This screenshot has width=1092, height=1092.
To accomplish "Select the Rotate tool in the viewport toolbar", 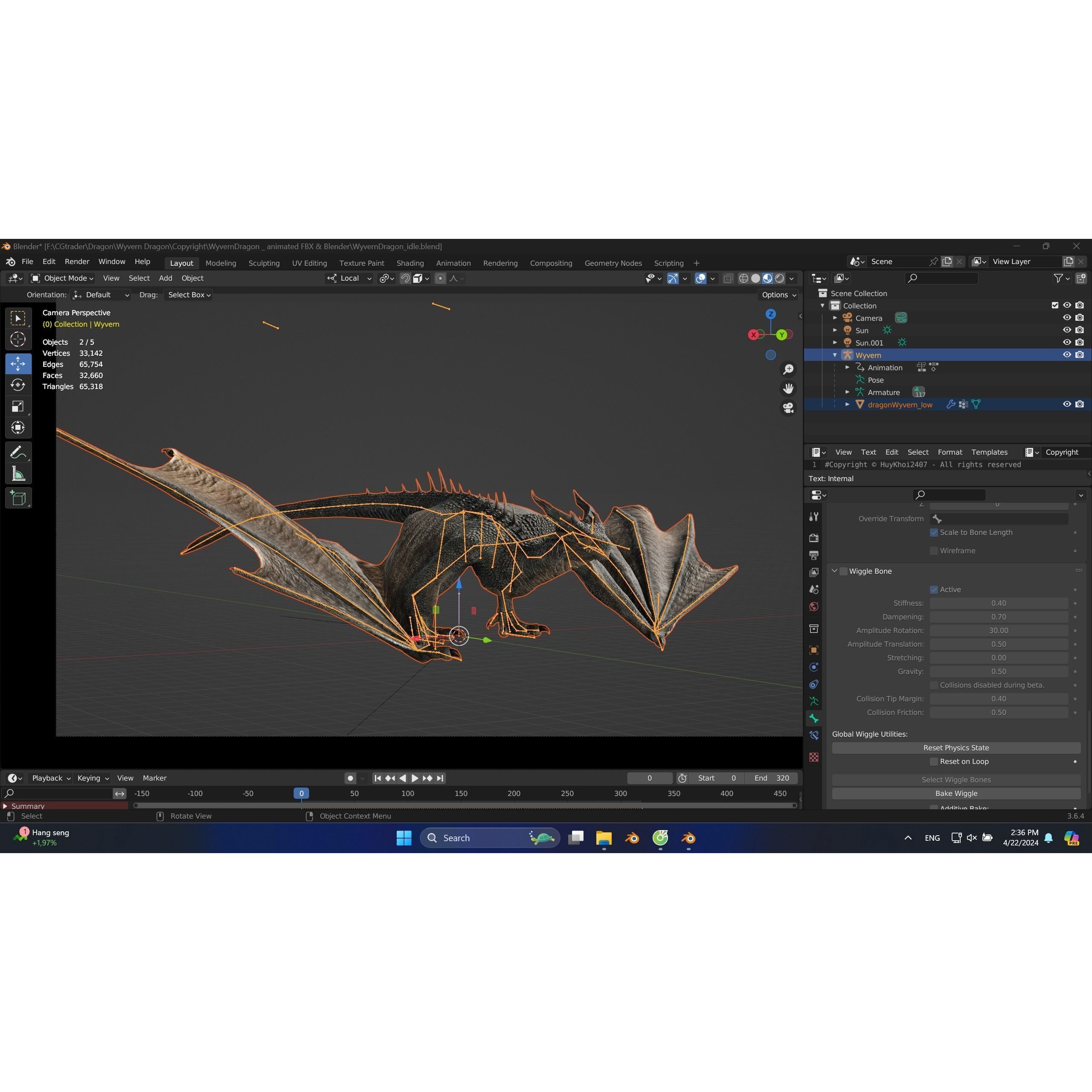I will coord(18,385).
